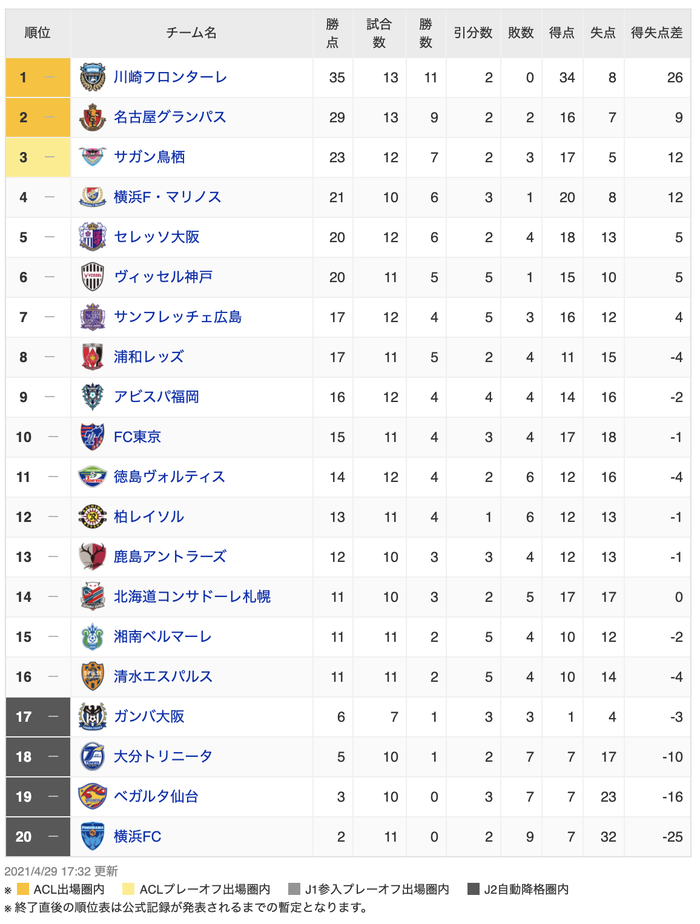Click the Urawa Reds team emblem
This screenshot has height=924, width=700.
point(92,357)
